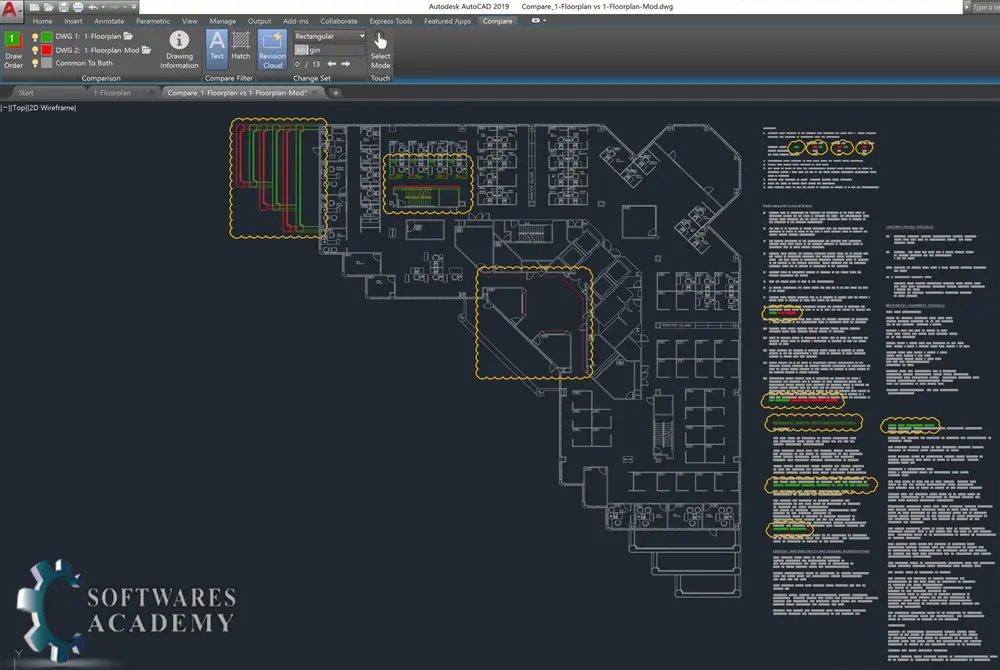This screenshot has height=670, width=1000.
Task: Click the New file icon in quick access toolbar
Action: click(34, 7)
